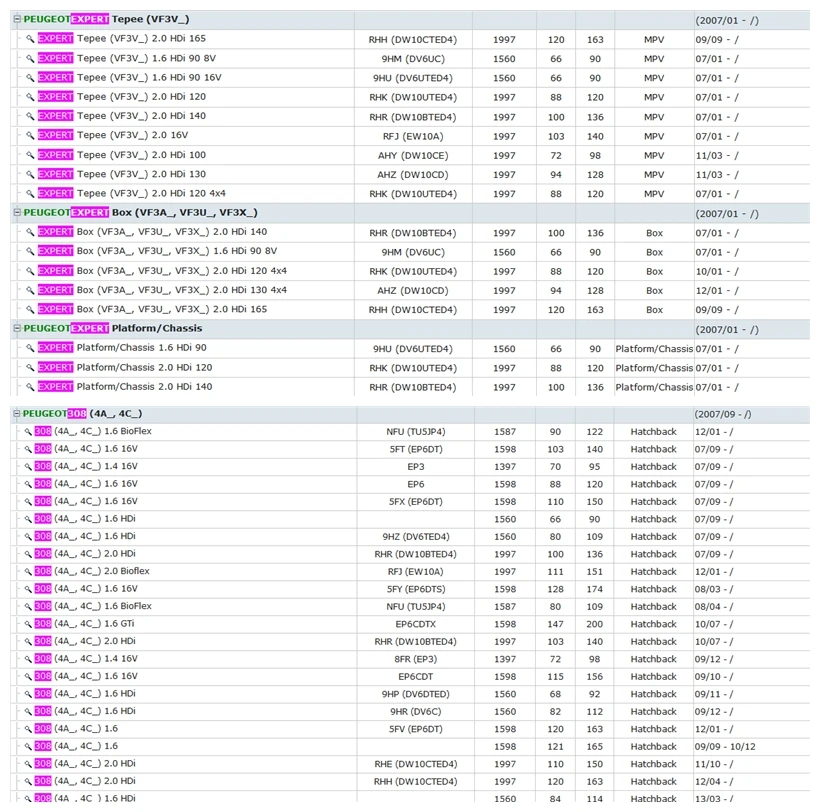820x812 pixels.
Task: Click the 200 horsepower cell in GTi row
Action: [x=595, y=624]
